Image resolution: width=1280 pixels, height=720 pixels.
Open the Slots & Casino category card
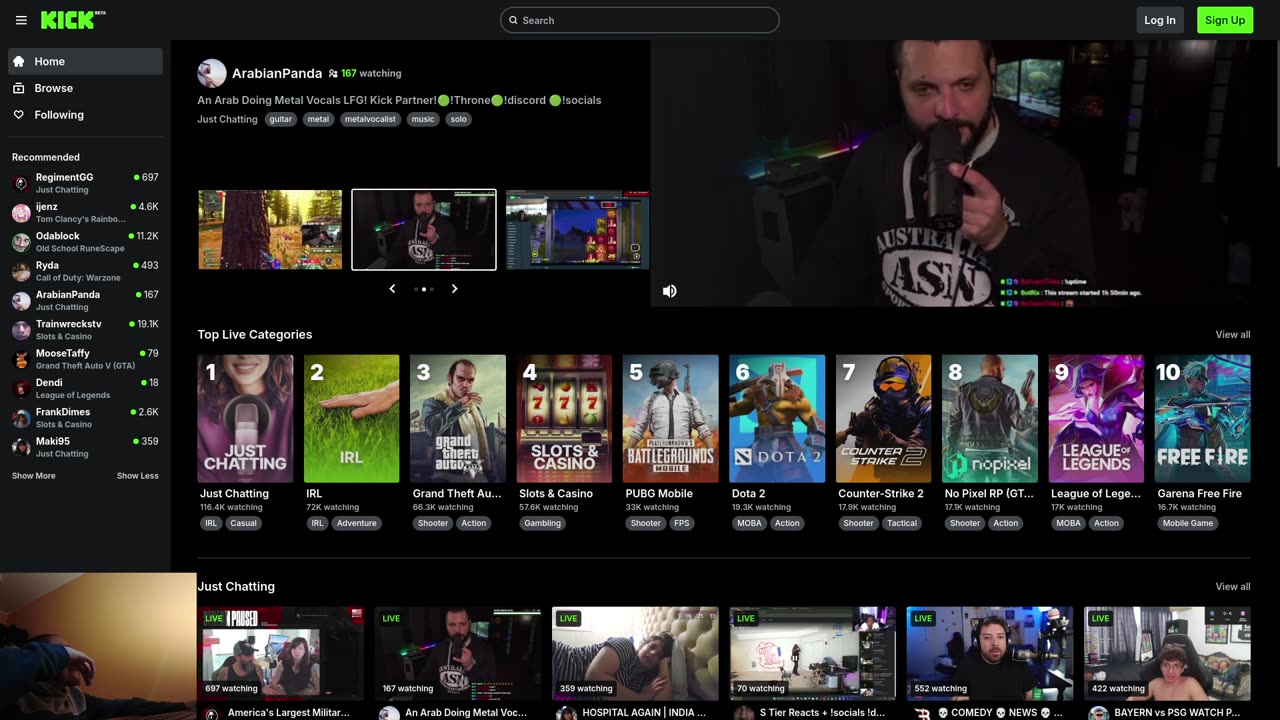564,419
